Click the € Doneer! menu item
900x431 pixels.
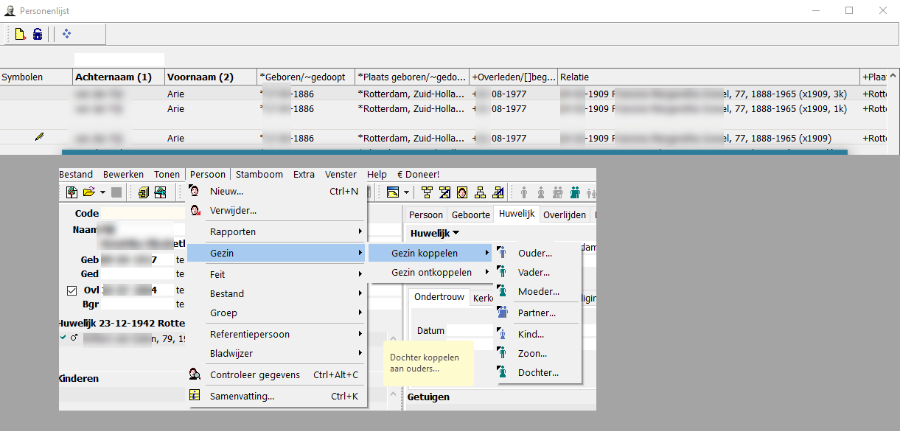coord(417,174)
